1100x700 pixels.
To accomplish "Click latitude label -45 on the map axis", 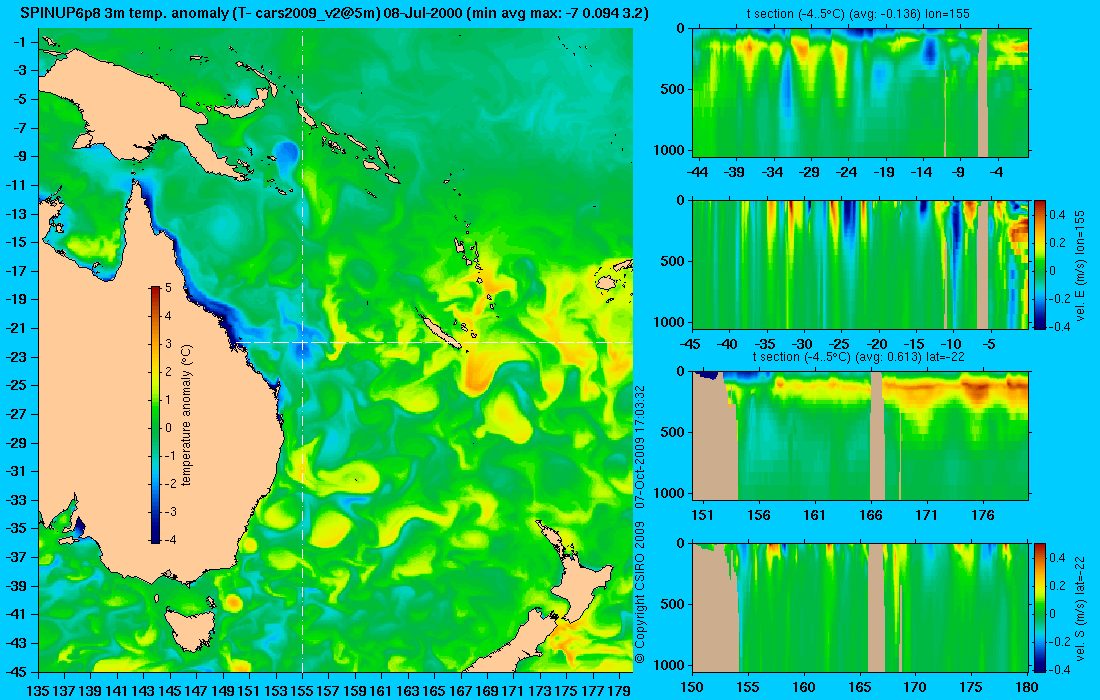I will pos(16,671).
